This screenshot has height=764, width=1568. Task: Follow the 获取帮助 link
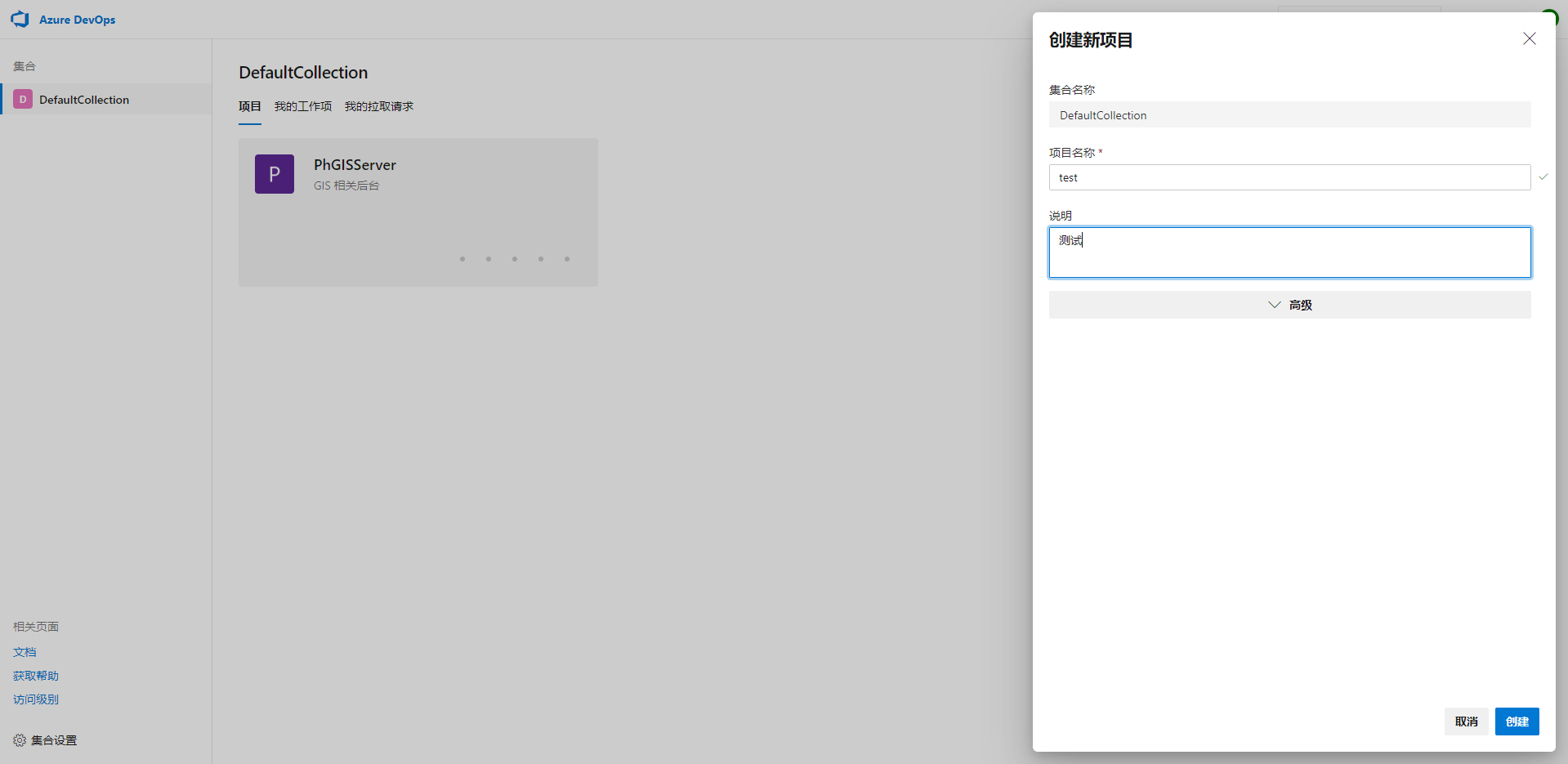point(36,676)
